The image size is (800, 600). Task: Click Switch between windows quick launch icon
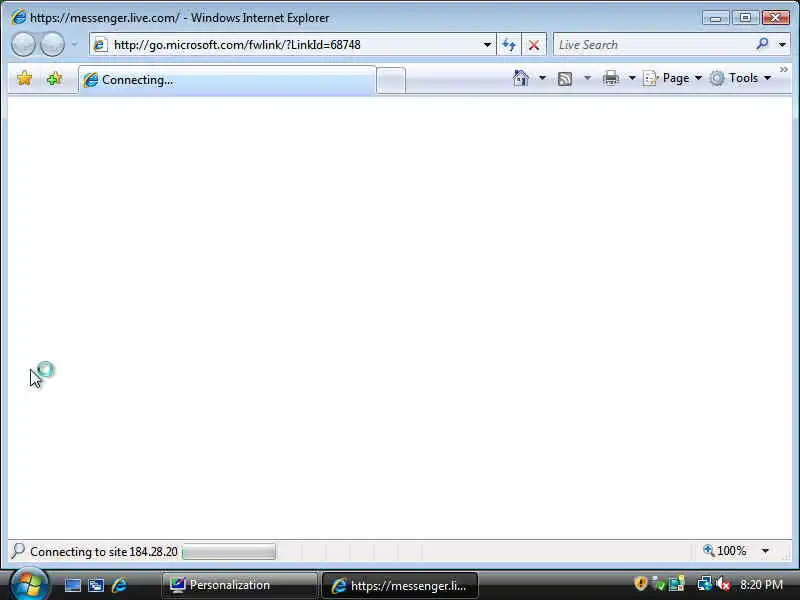click(96, 585)
